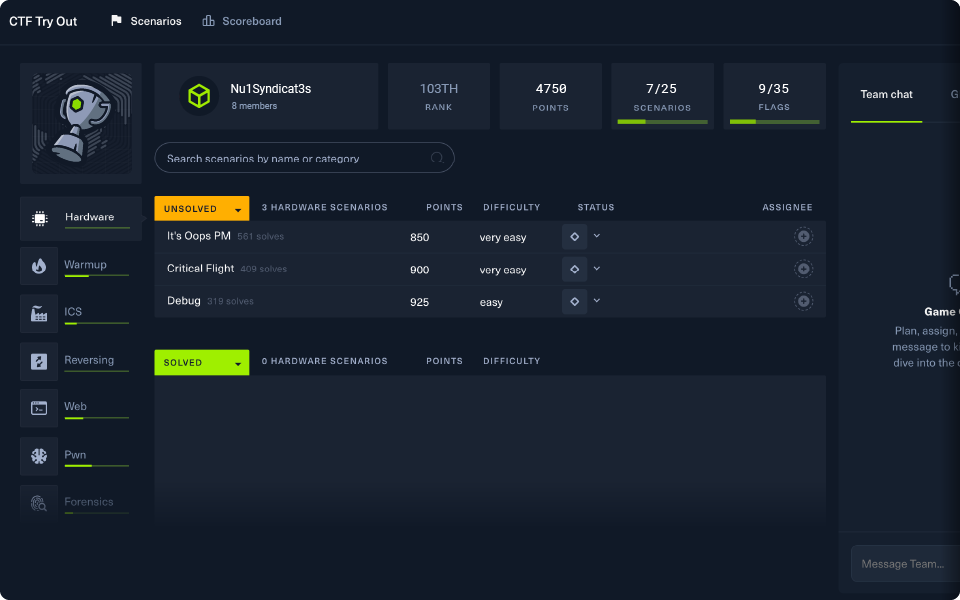Click the Forensics fingerprint icon
This screenshot has width=960, height=600.
point(39,503)
